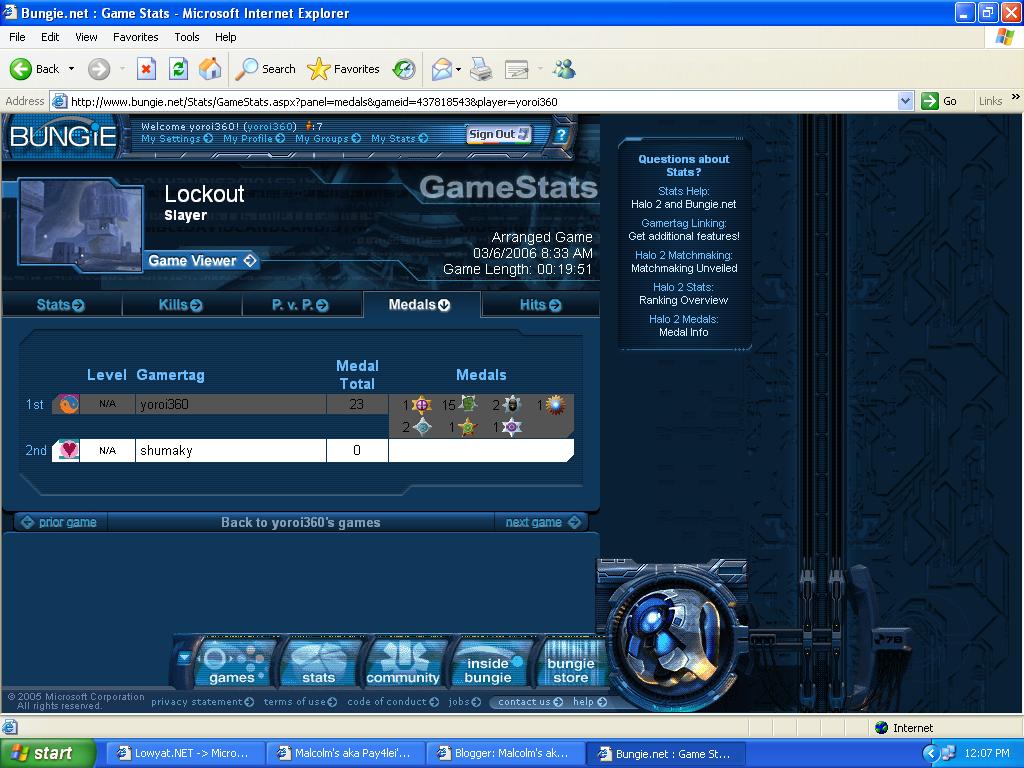Open the Help menu
This screenshot has height=768, width=1024.
225,37
